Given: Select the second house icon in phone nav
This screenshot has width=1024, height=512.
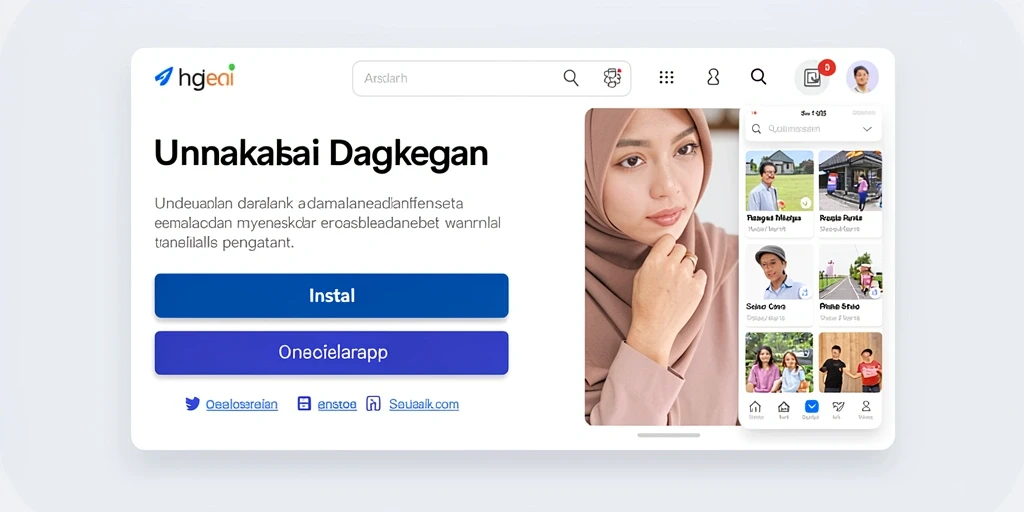Looking at the screenshot, I should pos(784,406).
